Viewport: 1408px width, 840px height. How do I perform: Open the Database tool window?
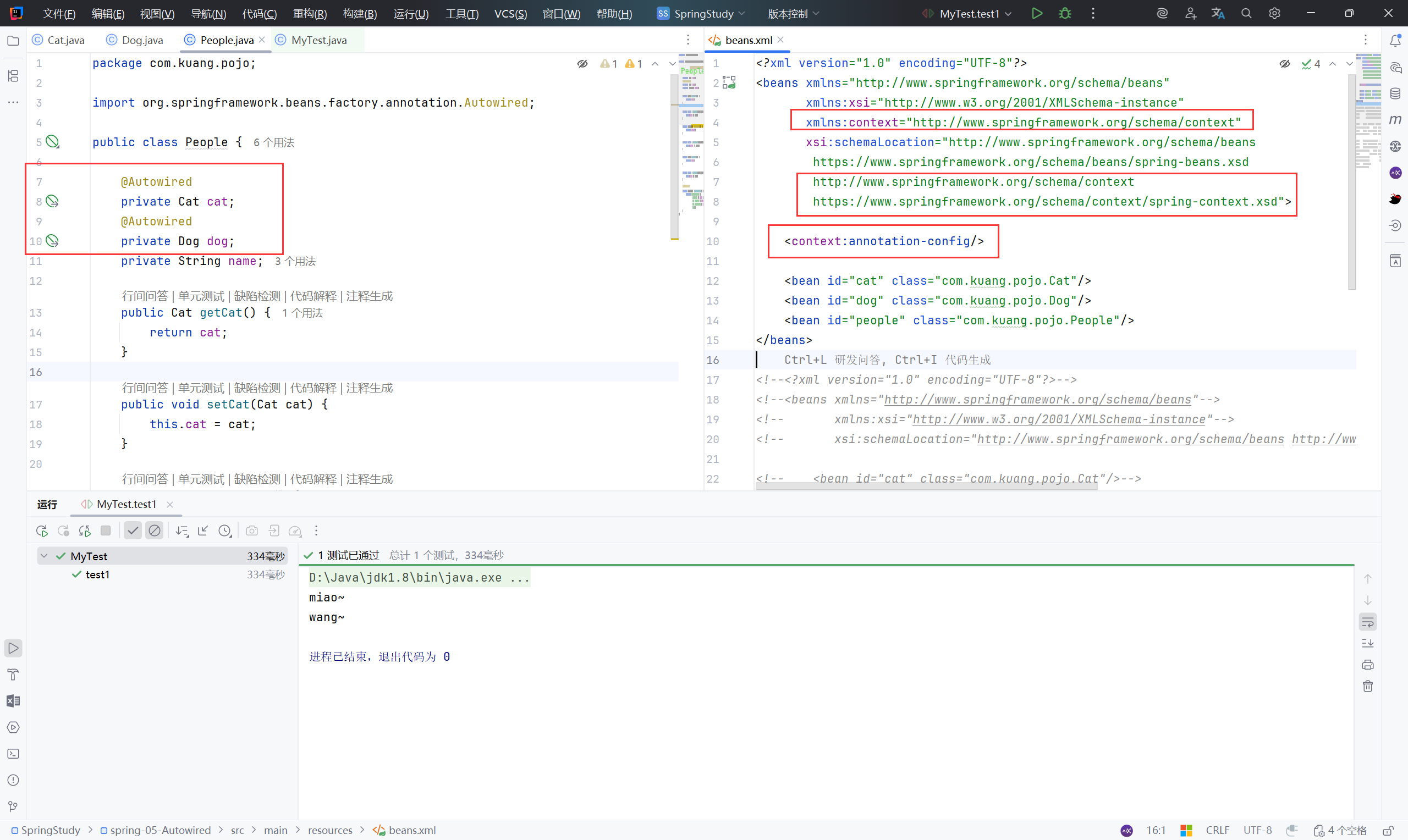(x=1395, y=93)
